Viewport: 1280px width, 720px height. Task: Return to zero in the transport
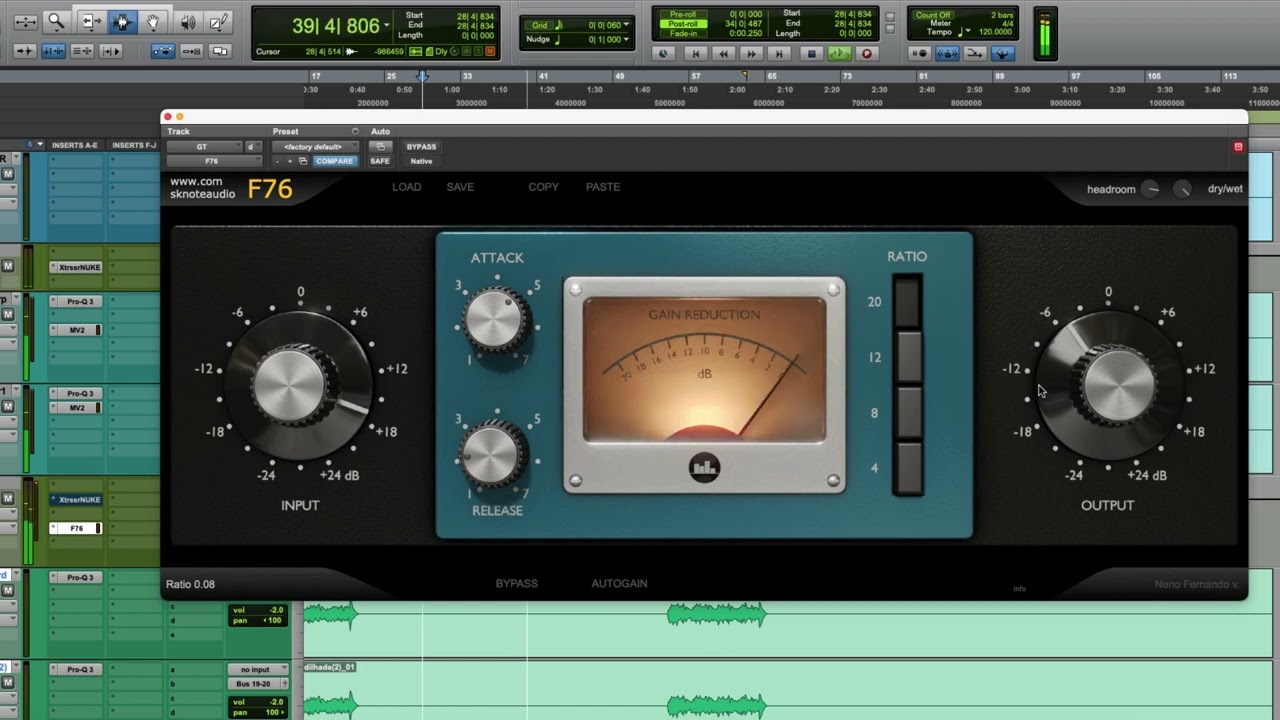coord(696,54)
